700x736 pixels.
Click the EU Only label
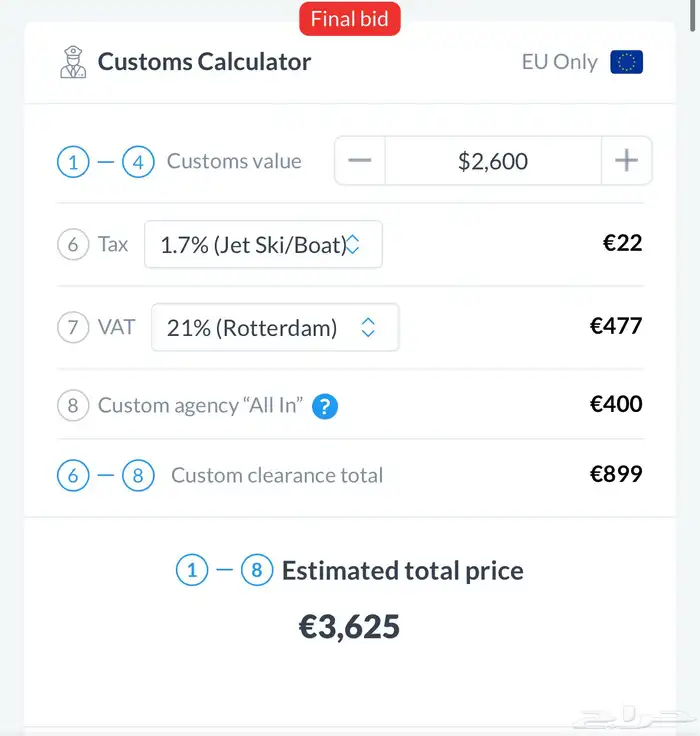[559, 62]
